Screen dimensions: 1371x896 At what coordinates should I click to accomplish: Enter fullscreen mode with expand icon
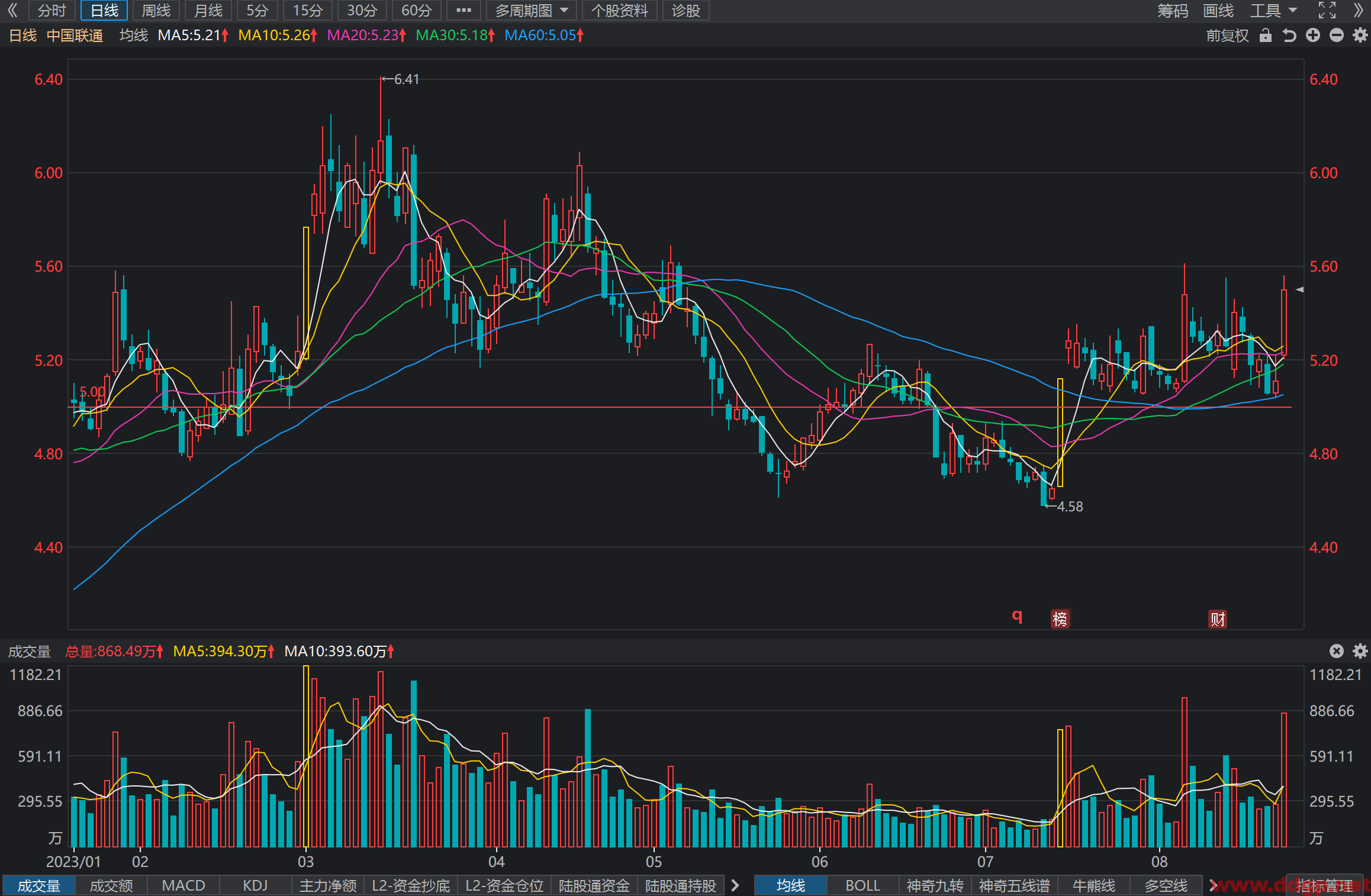1327,10
